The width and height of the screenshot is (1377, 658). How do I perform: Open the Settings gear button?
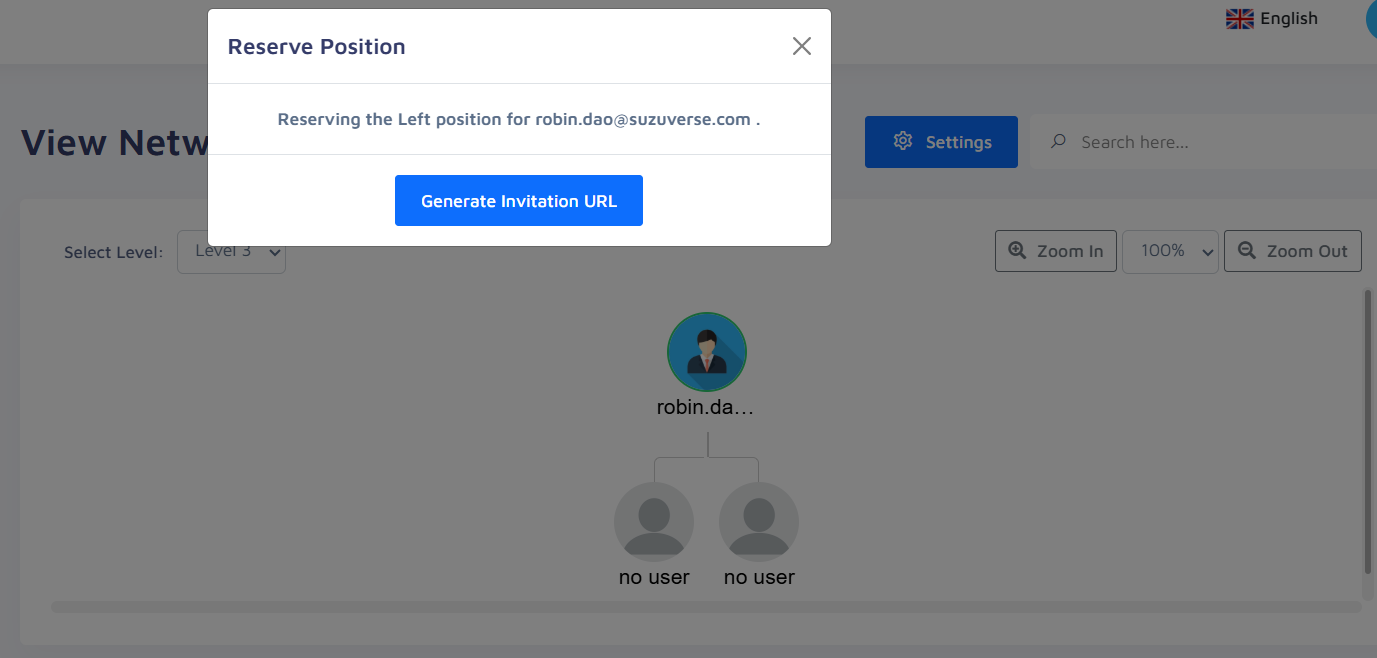(x=941, y=142)
